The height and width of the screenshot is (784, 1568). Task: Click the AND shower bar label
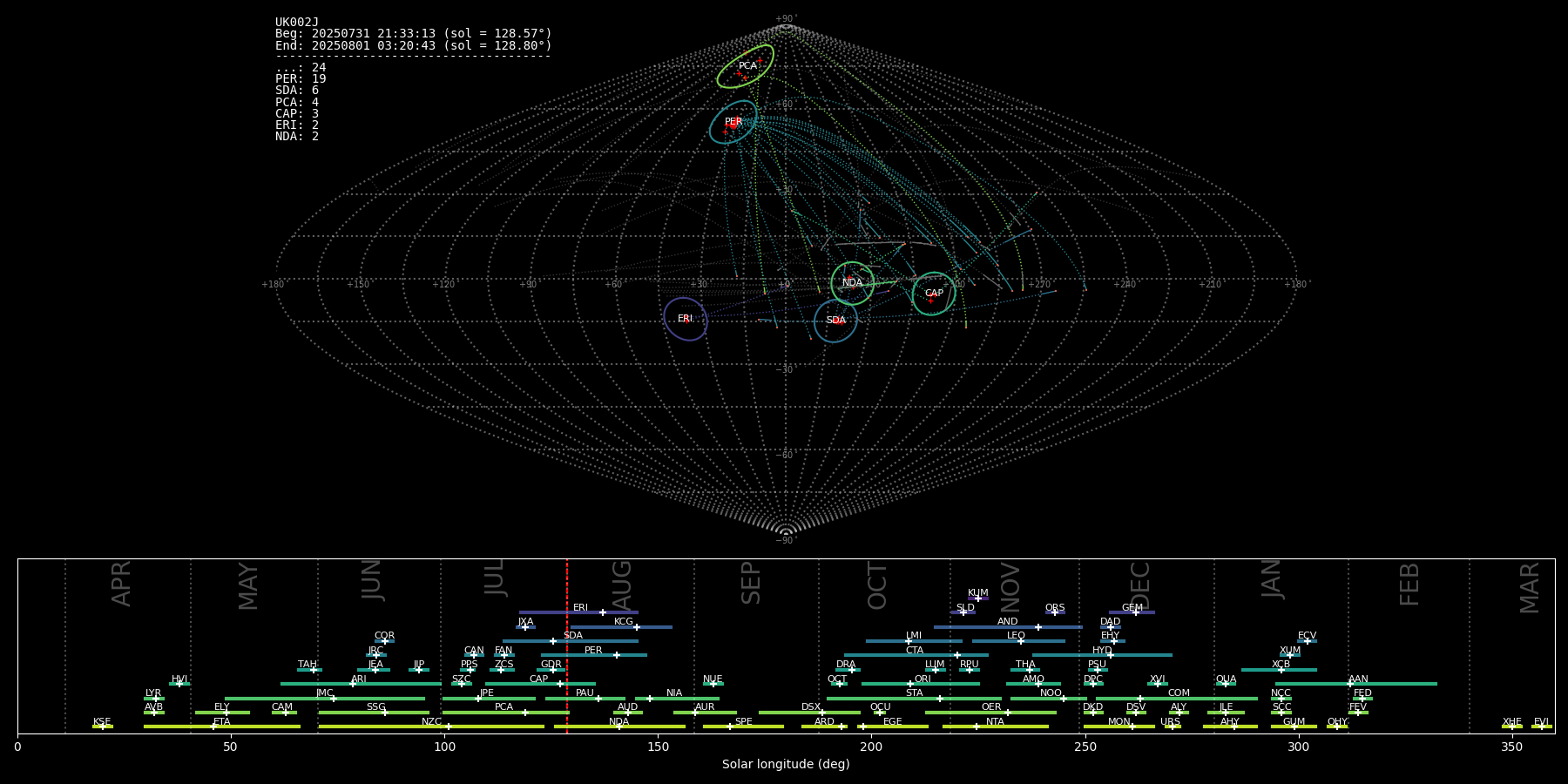coord(1008,622)
